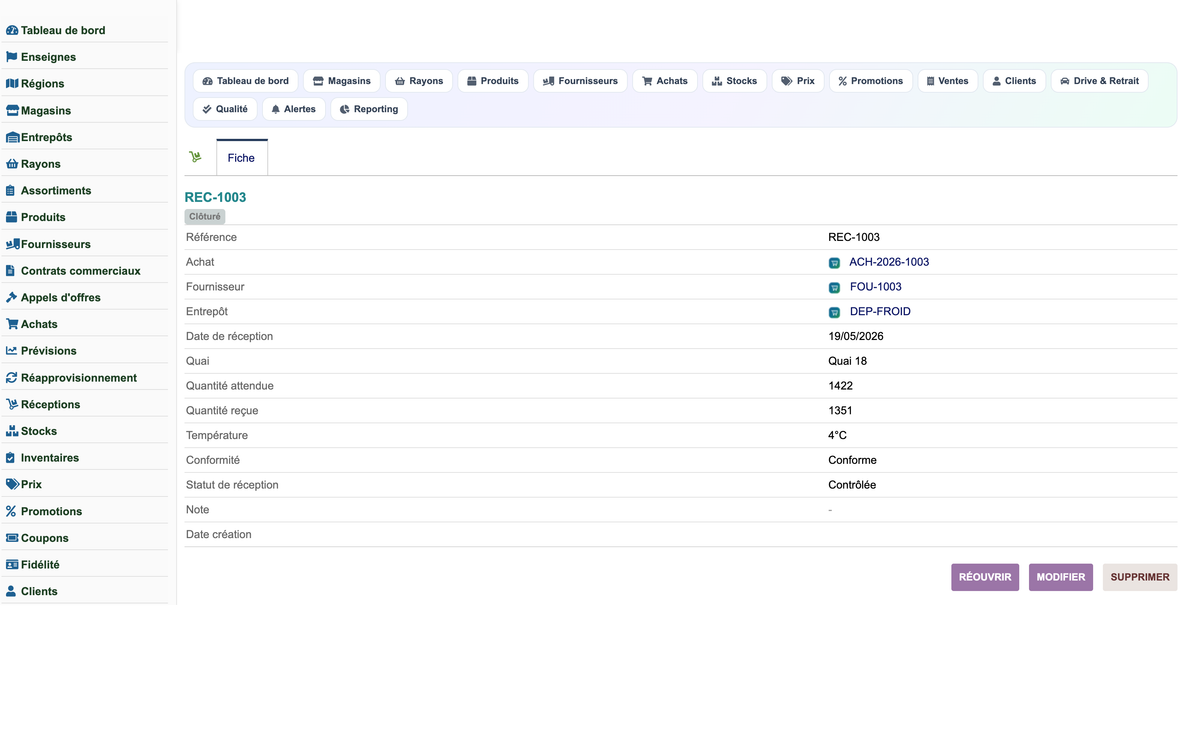Click the Réceptions dolly icon in sidebar
1200x743 pixels.
pyautogui.click(x=12, y=405)
